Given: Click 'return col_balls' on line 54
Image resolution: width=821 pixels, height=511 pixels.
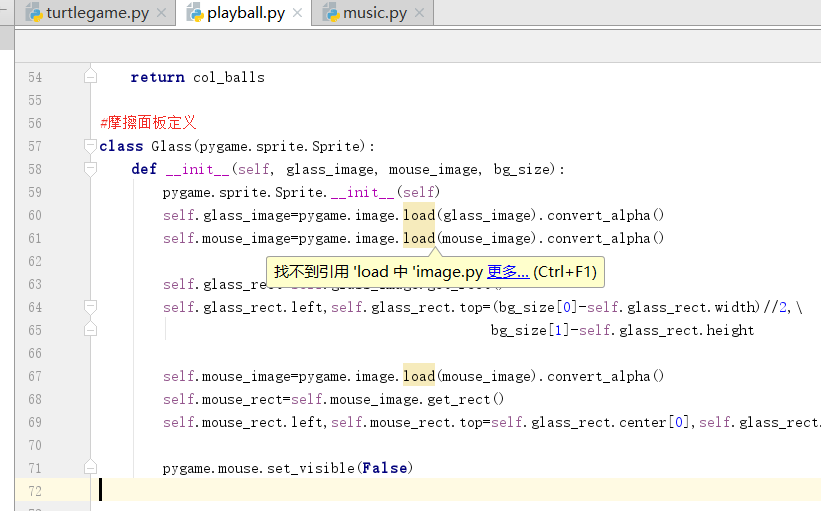Looking at the screenshot, I should pyautogui.click(x=197, y=77).
